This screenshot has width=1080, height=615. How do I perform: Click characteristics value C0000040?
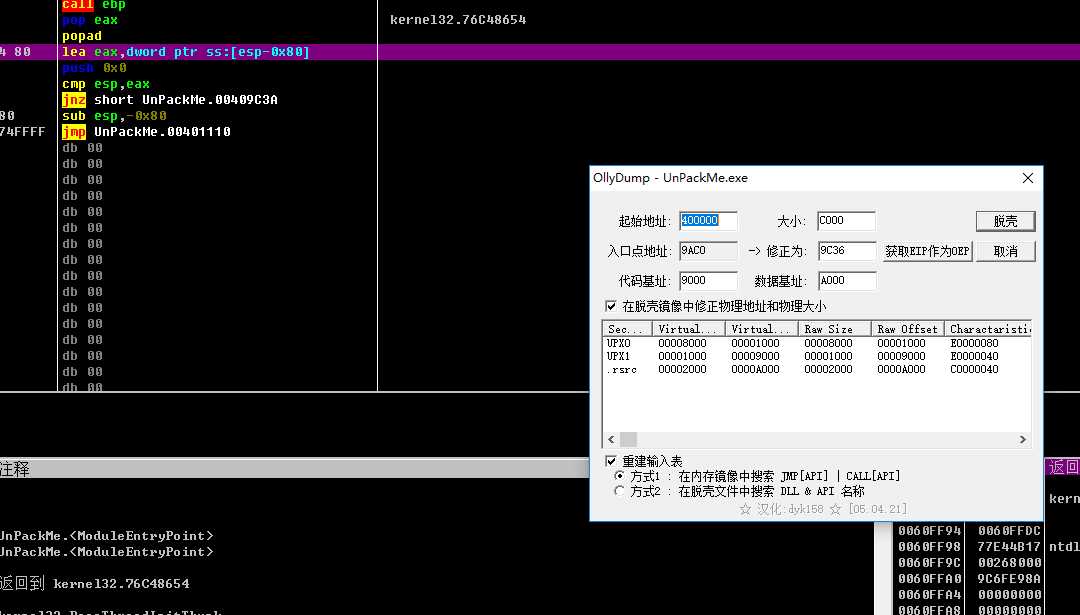click(x=974, y=369)
